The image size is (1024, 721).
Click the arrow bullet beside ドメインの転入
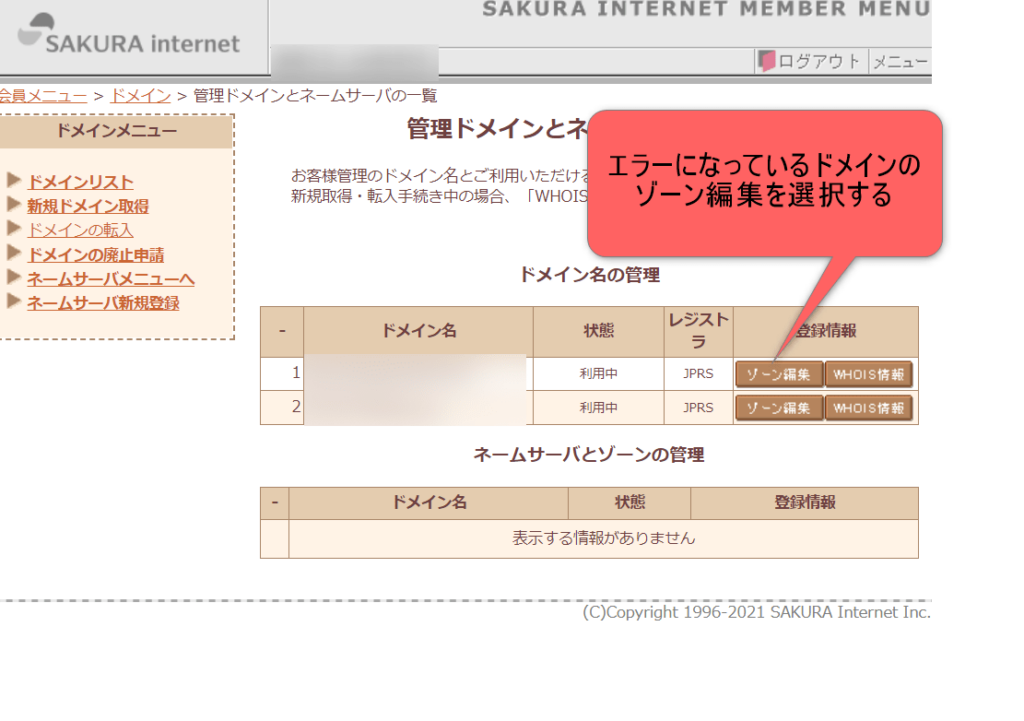click(x=14, y=228)
